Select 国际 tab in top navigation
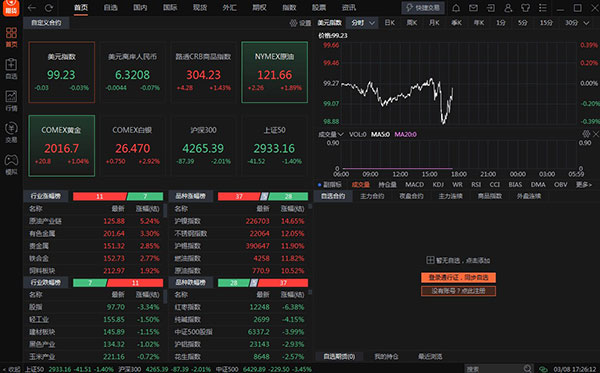The image size is (600, 373). [x=170, y=8]
